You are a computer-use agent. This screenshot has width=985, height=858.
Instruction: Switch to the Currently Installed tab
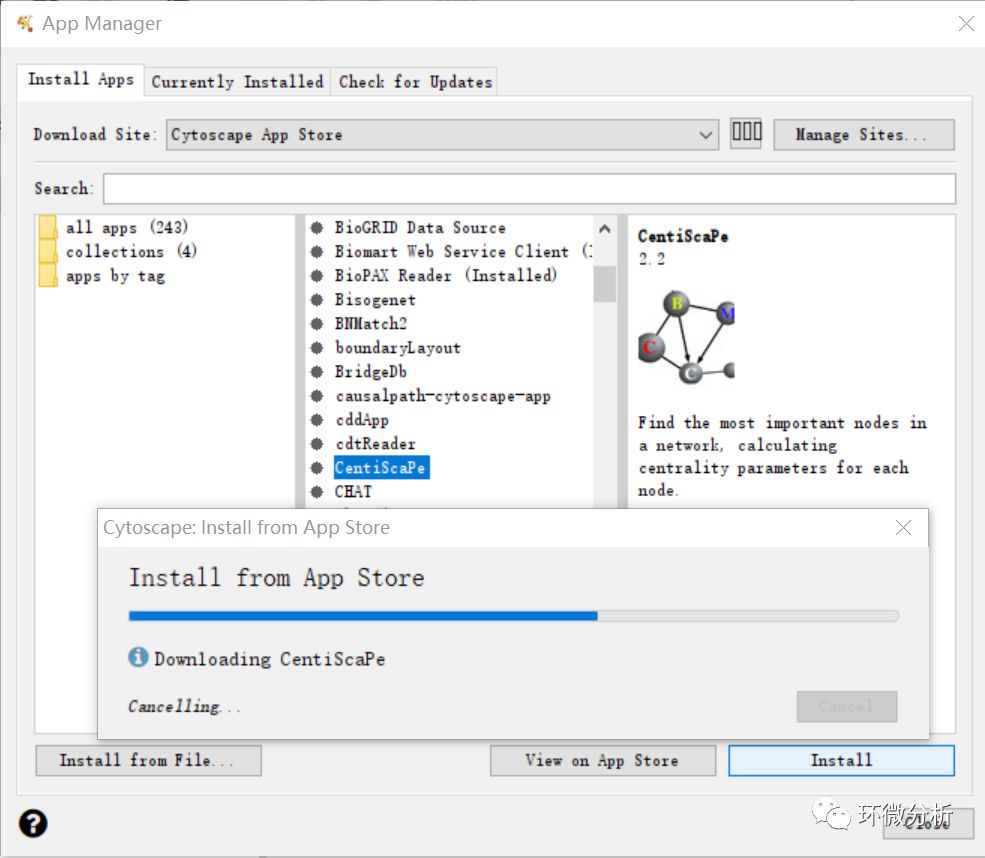[x=237, y=82]
